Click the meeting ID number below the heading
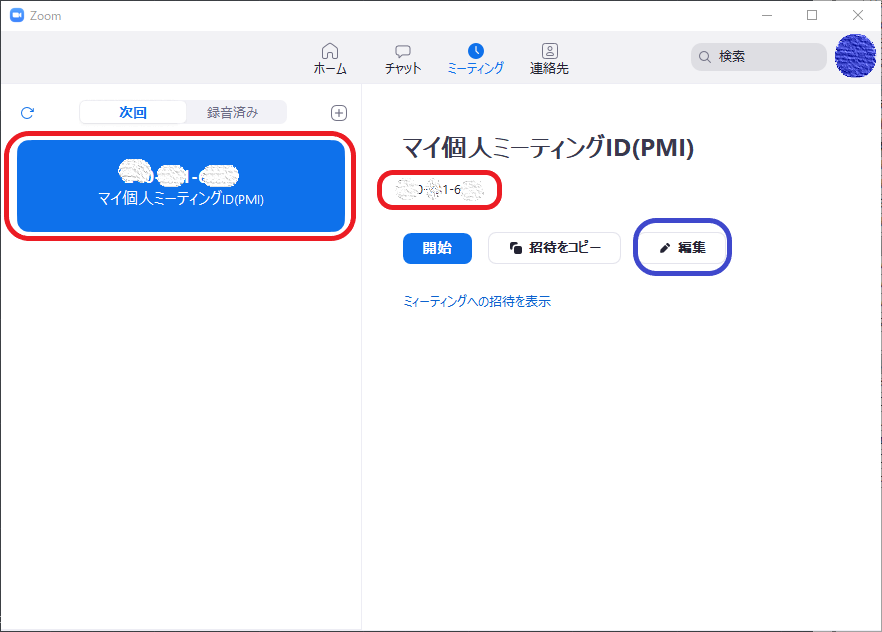This screenshot has height=632, width=882. pos(440,189)
